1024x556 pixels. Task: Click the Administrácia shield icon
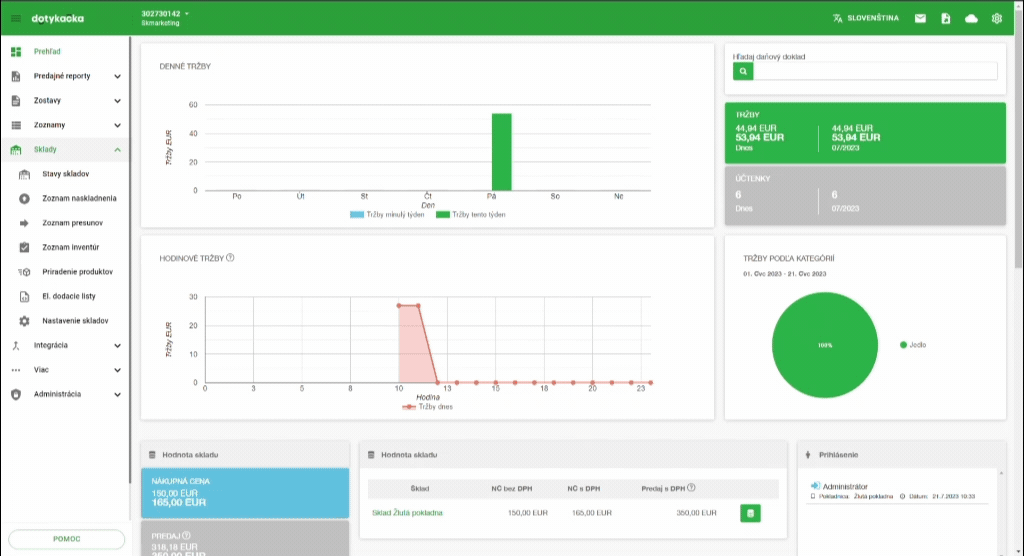pyautogui.click(x=16, y=395)
